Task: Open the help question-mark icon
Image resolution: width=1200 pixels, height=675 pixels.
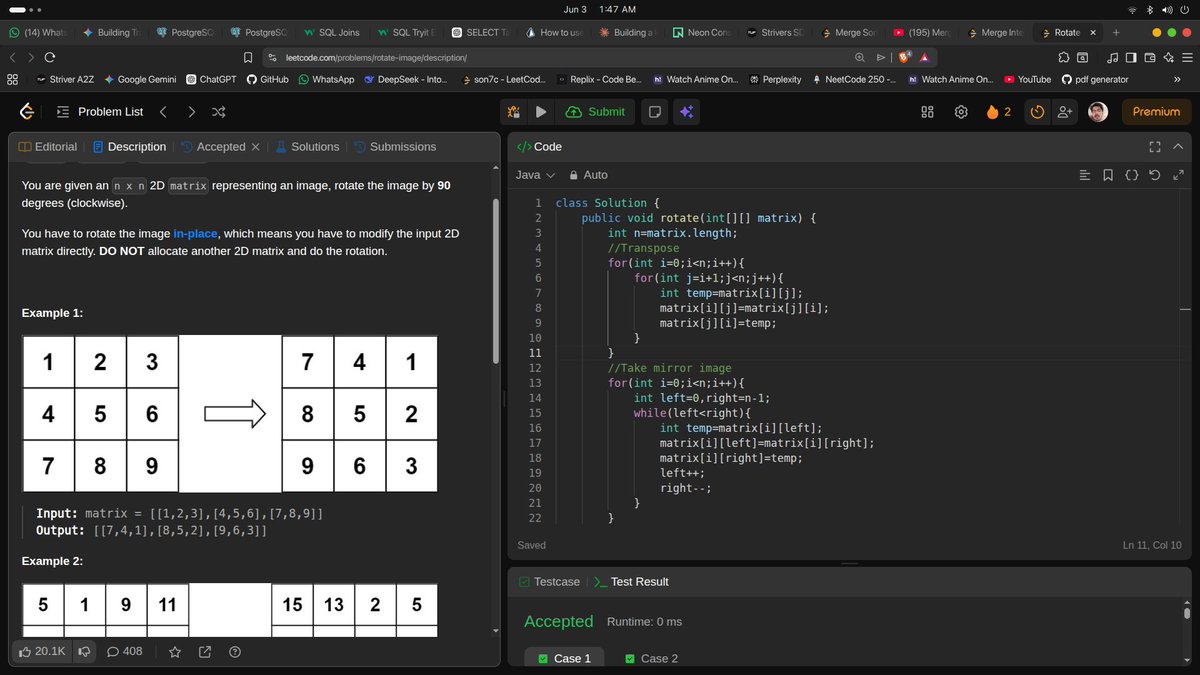Action: (235, 652)
